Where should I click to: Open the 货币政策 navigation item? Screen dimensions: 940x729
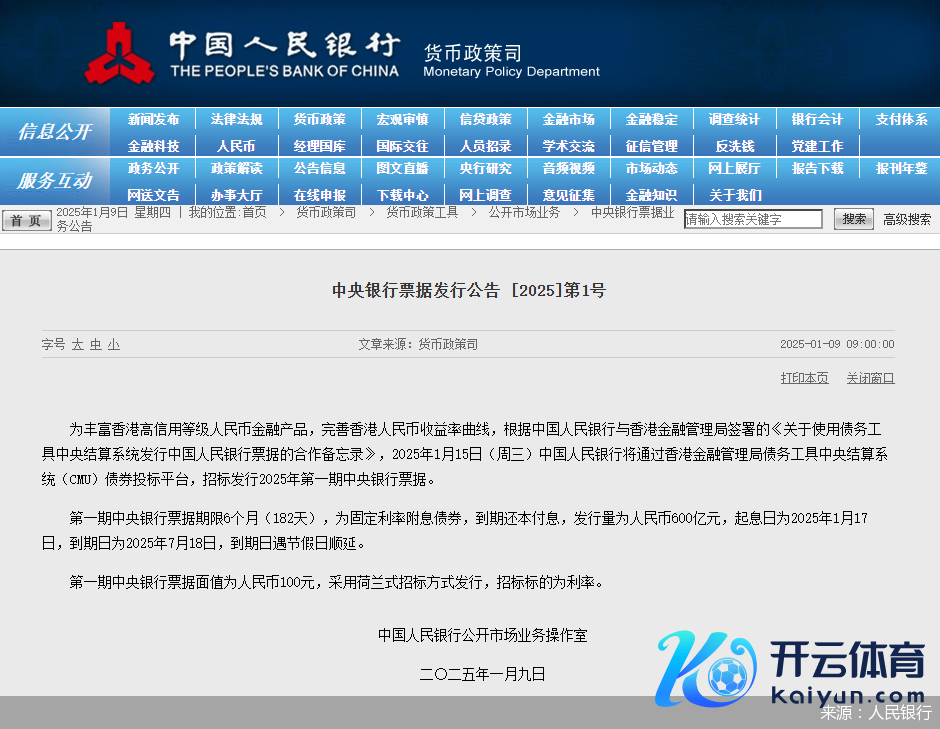(320, 119)
